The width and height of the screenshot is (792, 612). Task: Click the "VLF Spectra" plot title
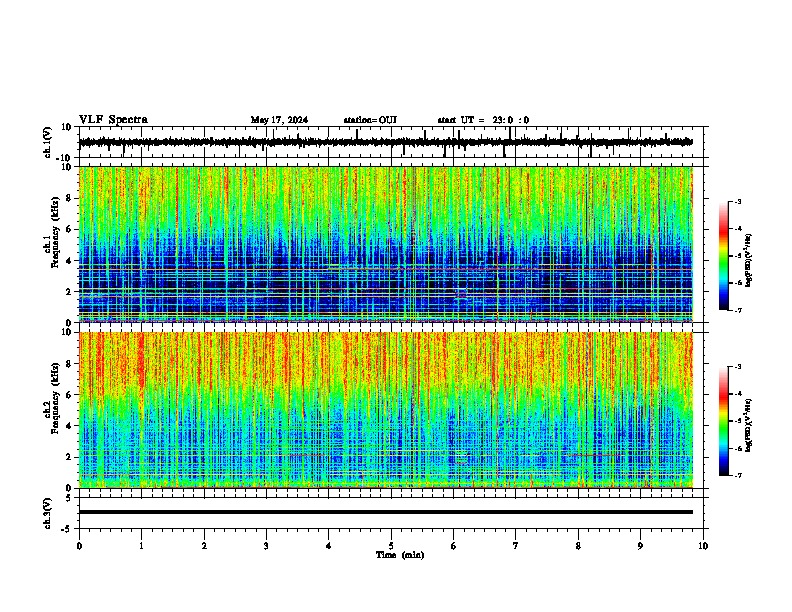113,120
